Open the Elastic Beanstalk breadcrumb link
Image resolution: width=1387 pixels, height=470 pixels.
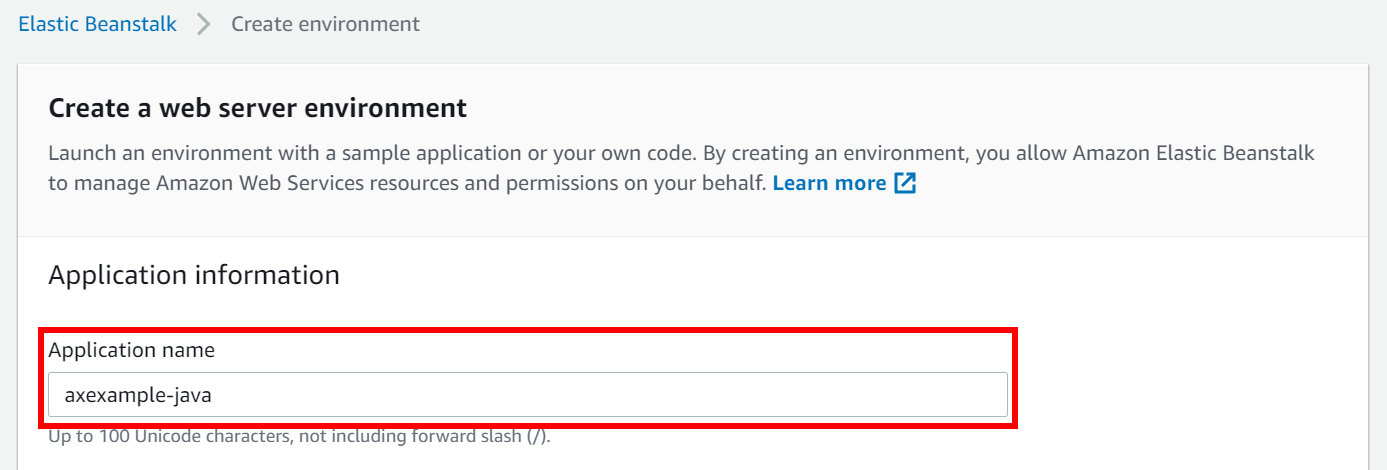tap(98, 24)
